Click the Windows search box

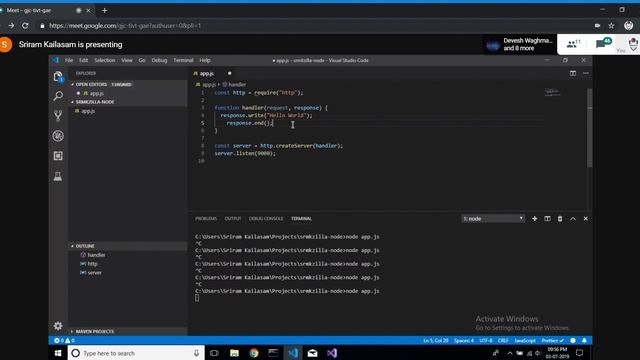point(136,353)
